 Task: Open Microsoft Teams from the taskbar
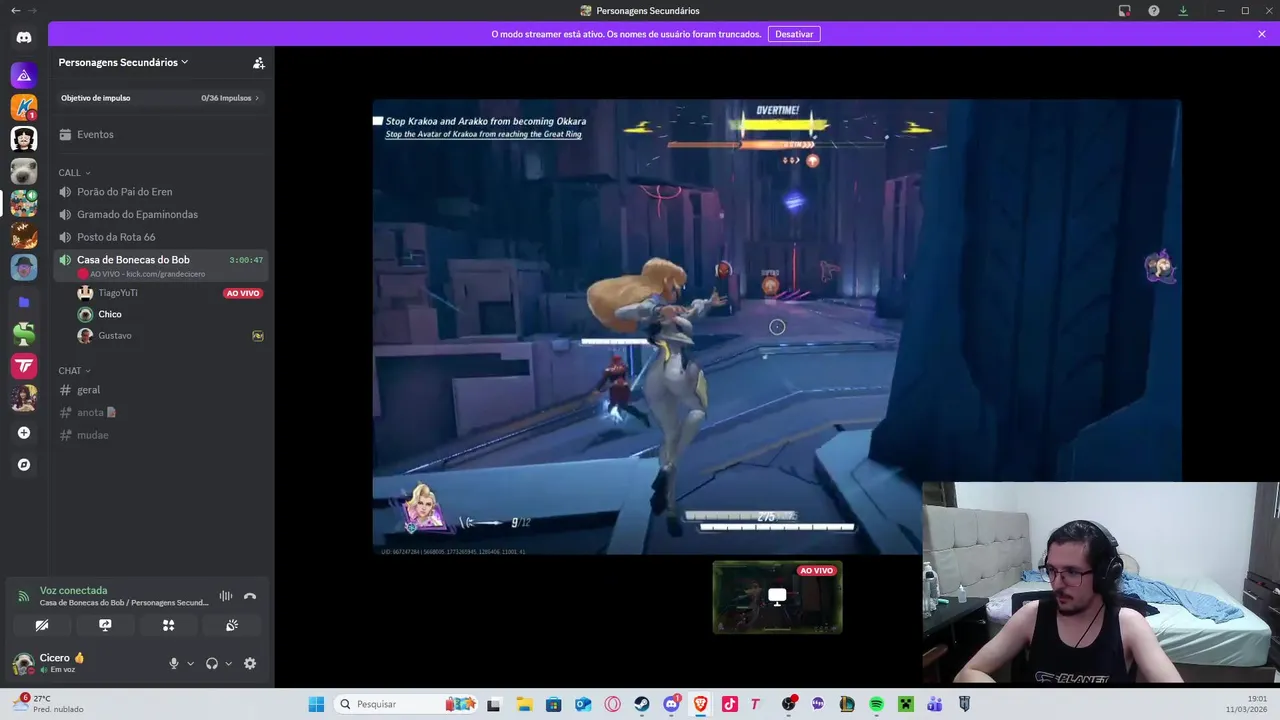934,704
